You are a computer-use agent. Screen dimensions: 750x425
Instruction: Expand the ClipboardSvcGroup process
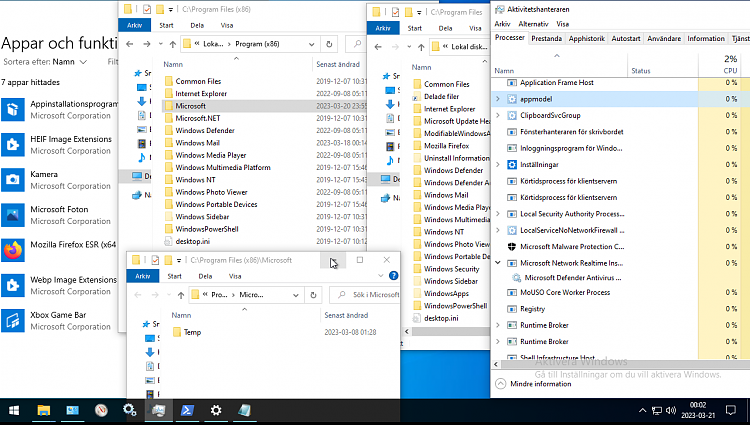(497, 115)
